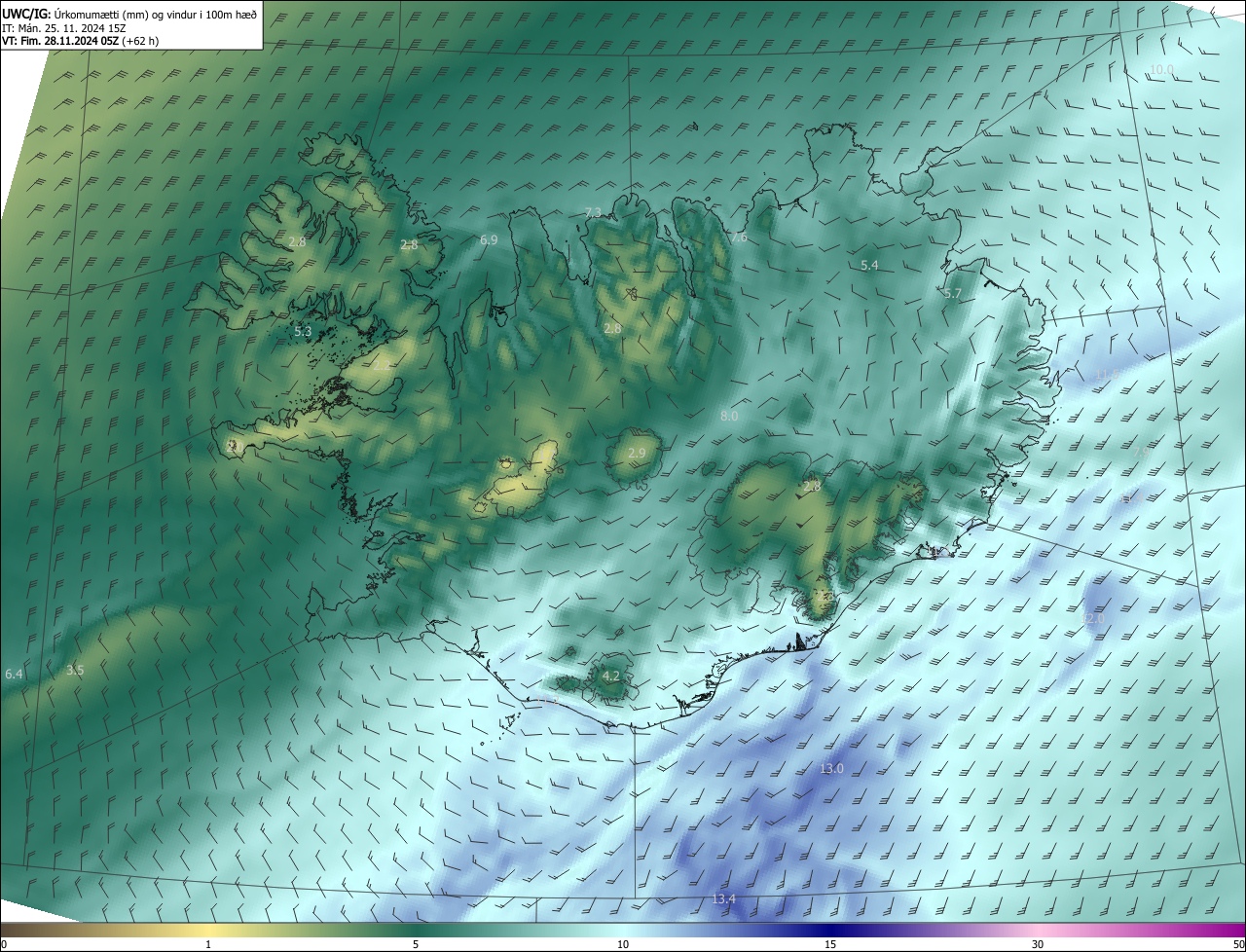This screenshot has height=952, width=1246.
Task: Click the 5.4 value in northeast Iceland
Action: point(869,266)
